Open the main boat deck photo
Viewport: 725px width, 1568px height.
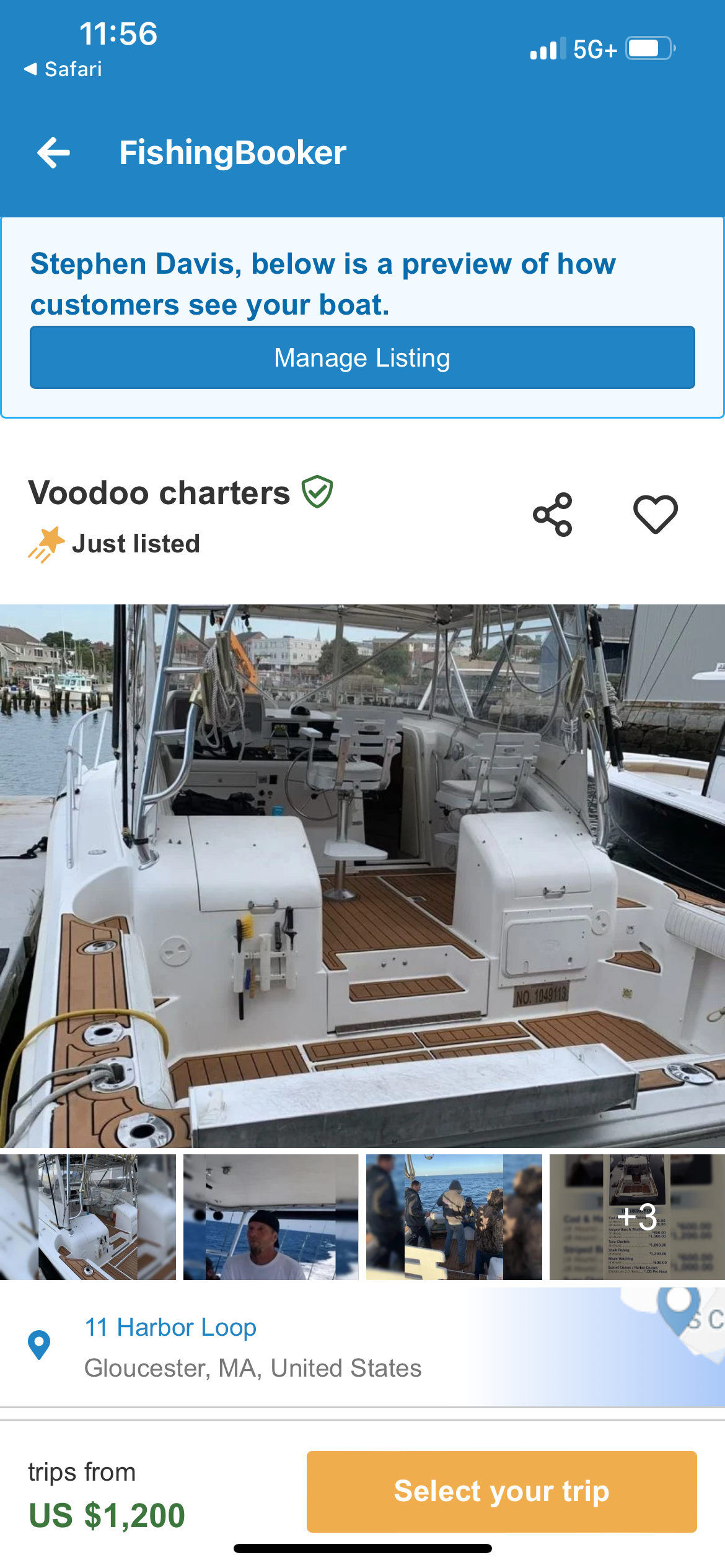pos(362,876)
